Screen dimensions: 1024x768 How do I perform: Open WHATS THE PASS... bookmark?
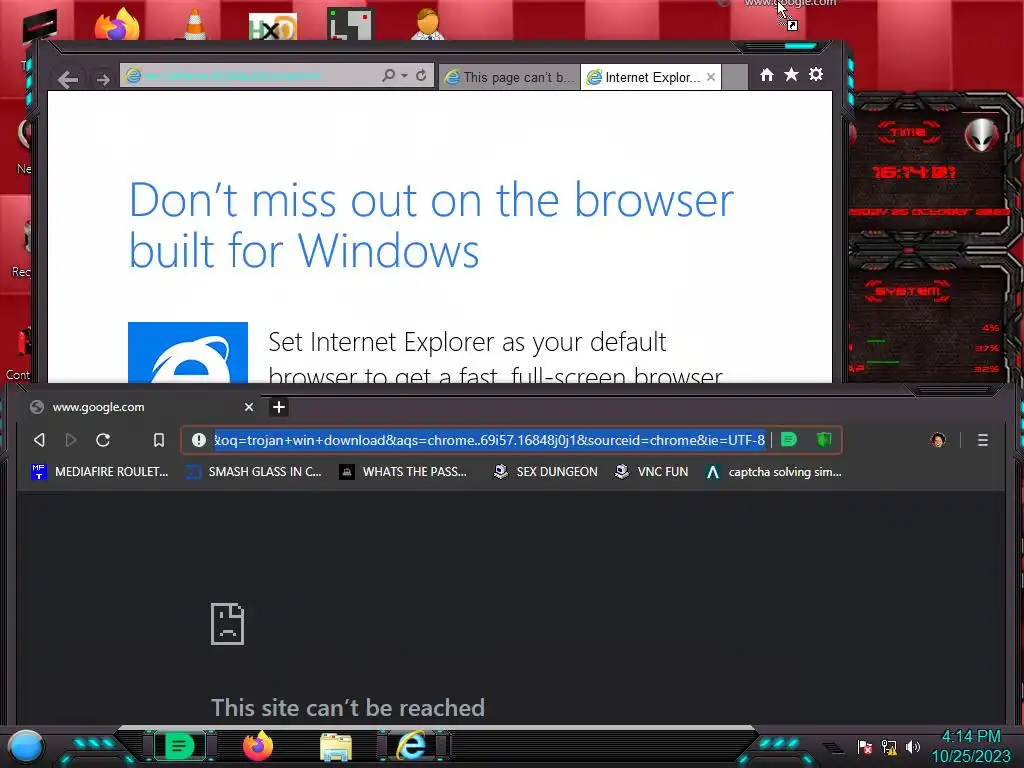403,472
